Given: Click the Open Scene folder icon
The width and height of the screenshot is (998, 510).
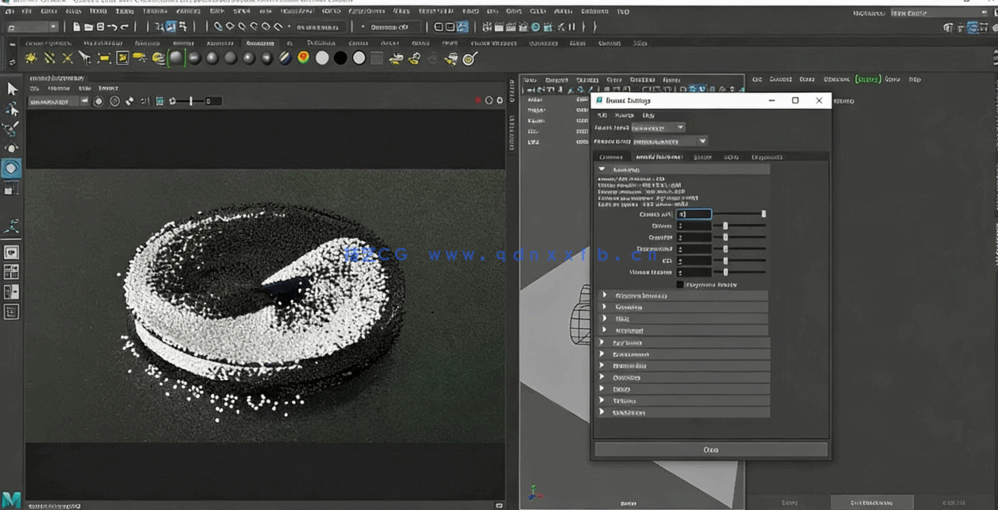Looking at the screenshot, I should click(x=88, y=27).
